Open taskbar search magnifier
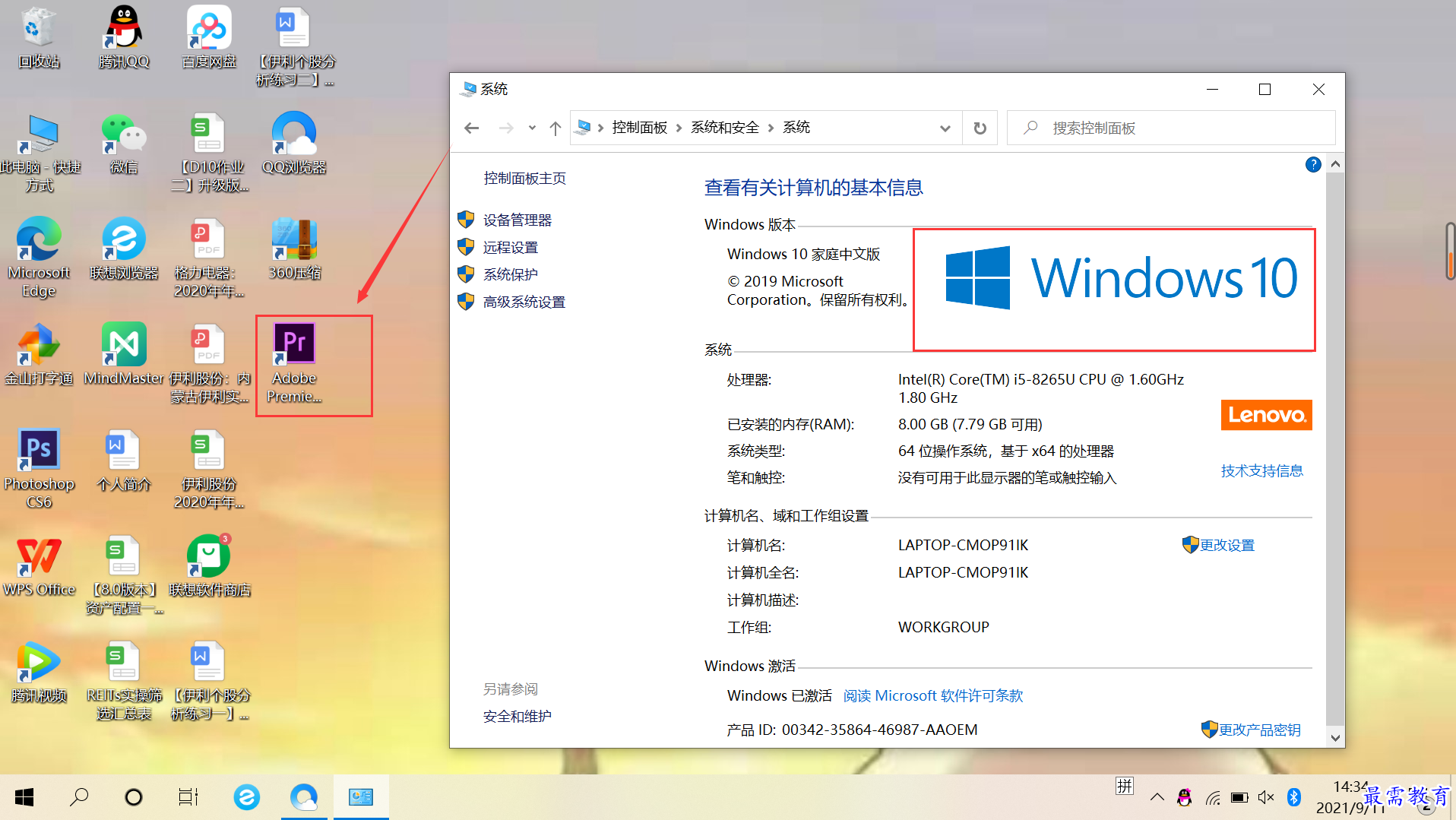The height and width of the screenshot is (820, 1456). click(x=79, y=797)
